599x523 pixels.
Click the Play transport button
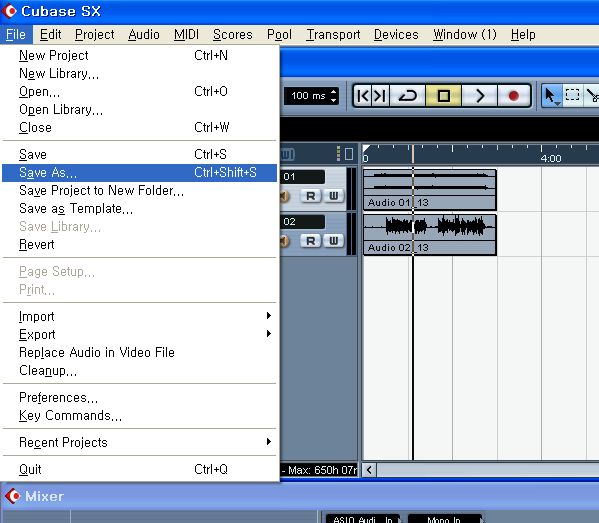coord(479,96)
